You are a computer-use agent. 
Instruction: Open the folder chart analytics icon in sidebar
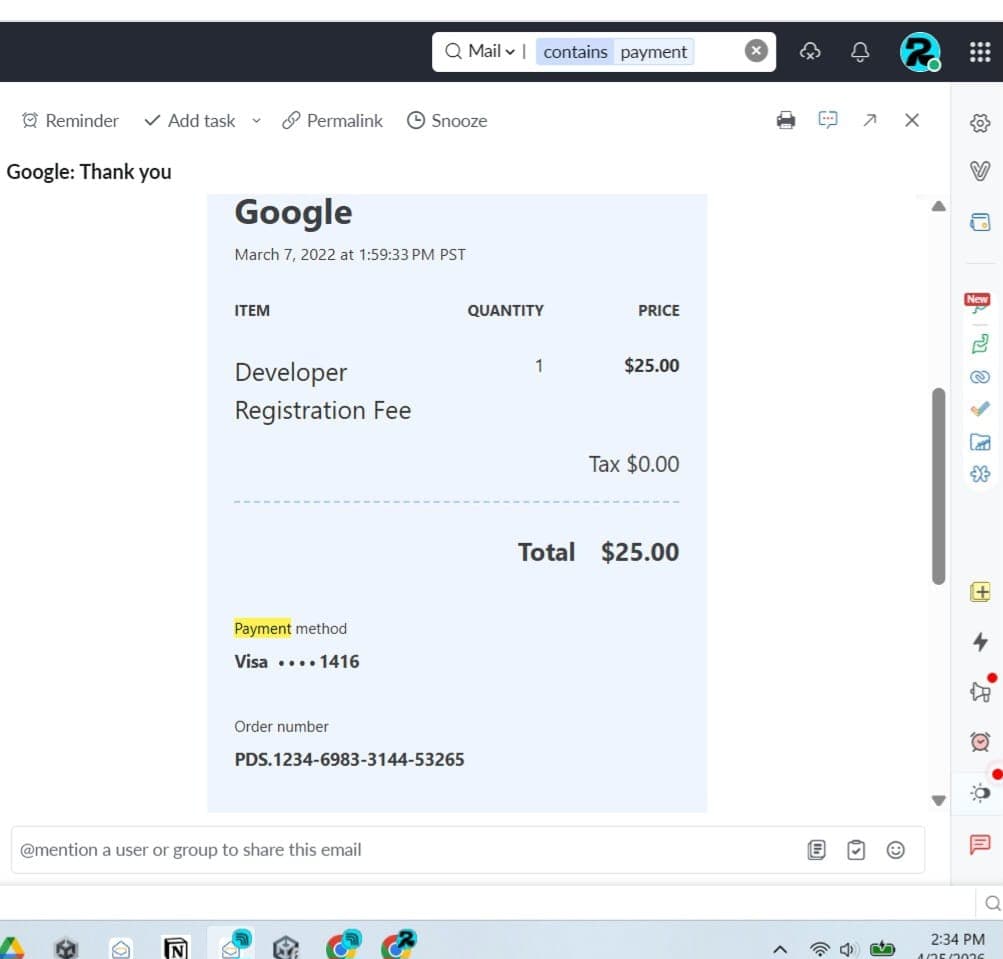click(980, 441)
